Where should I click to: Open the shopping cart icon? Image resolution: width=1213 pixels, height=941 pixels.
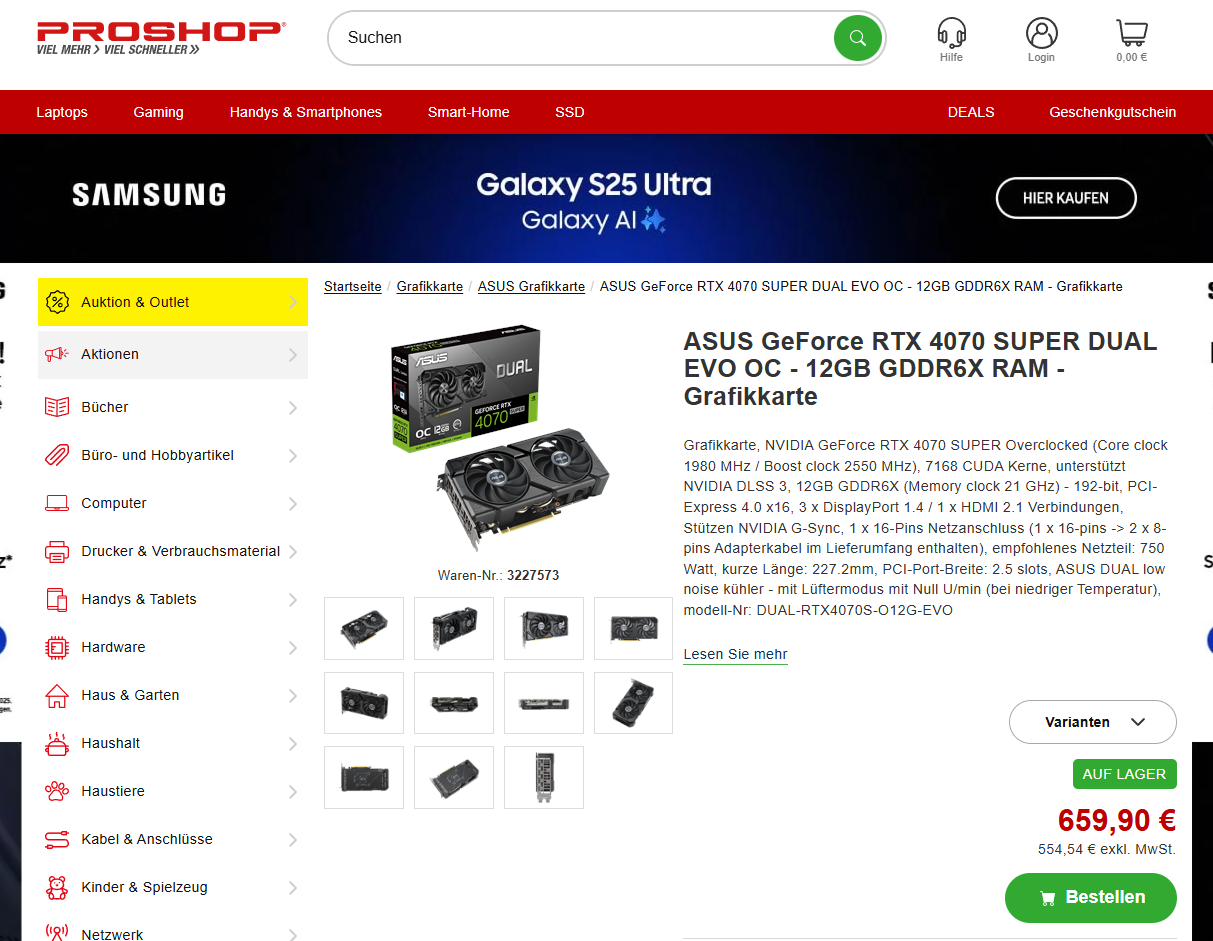click(1131, 33)
